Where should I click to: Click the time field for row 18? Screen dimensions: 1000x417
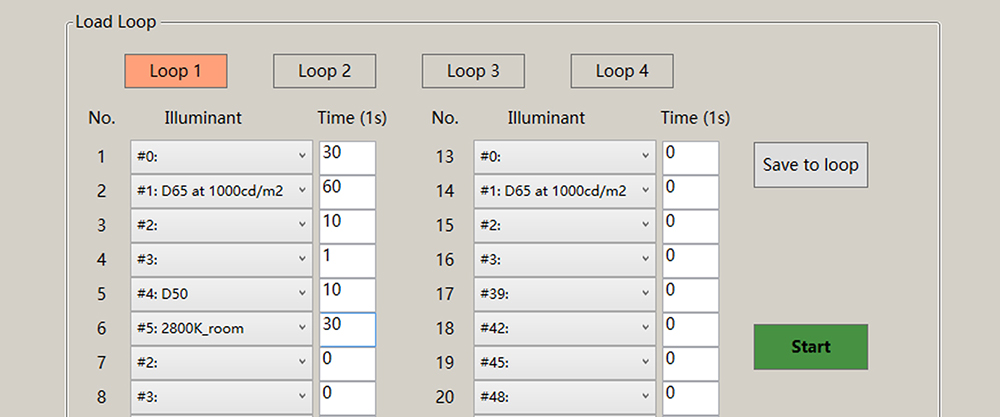(691, 330)
